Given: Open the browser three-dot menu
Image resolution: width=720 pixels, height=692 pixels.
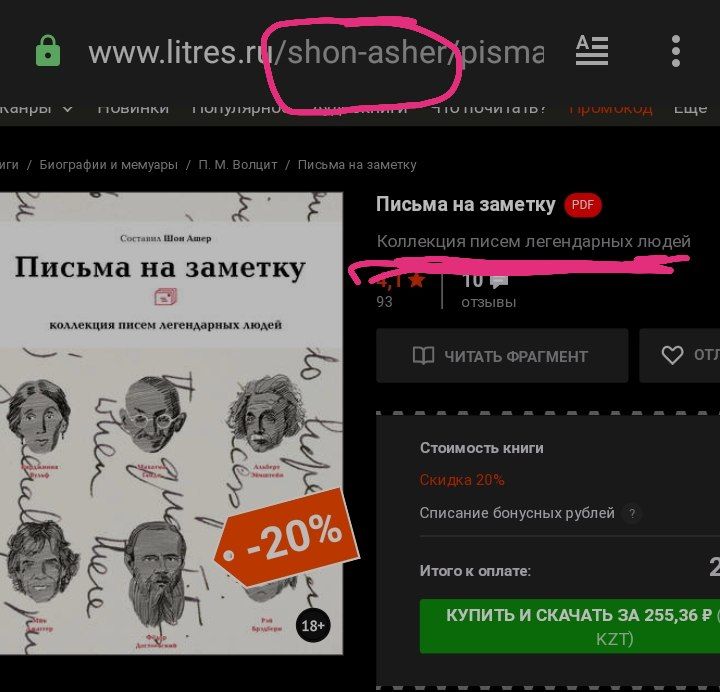Looking at the screenshot, I should (675, 51).
